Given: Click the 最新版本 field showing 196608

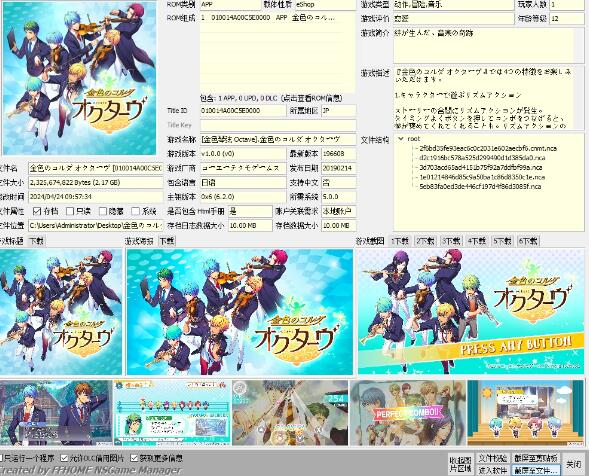Looking at the screenshot, I should coord(338,154).
